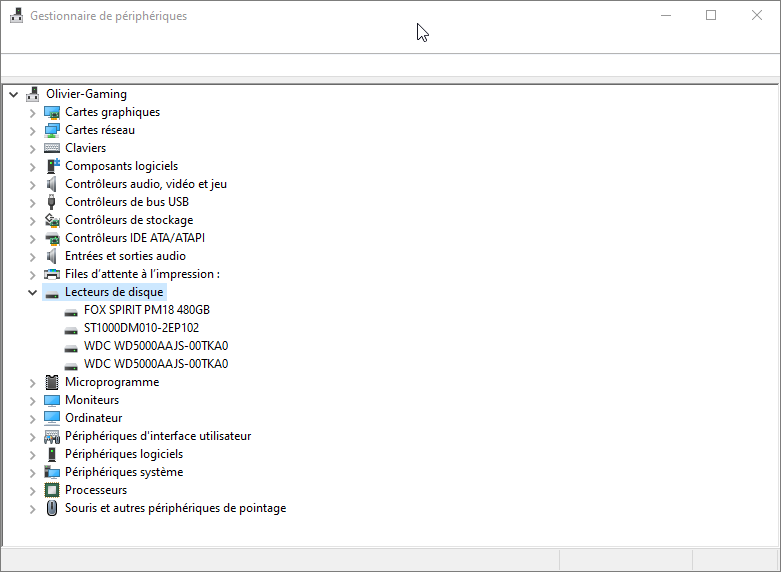781x572 pixels.
Task: Click the Contrôleurs de bus USB icon
Action: coord(52,202)
